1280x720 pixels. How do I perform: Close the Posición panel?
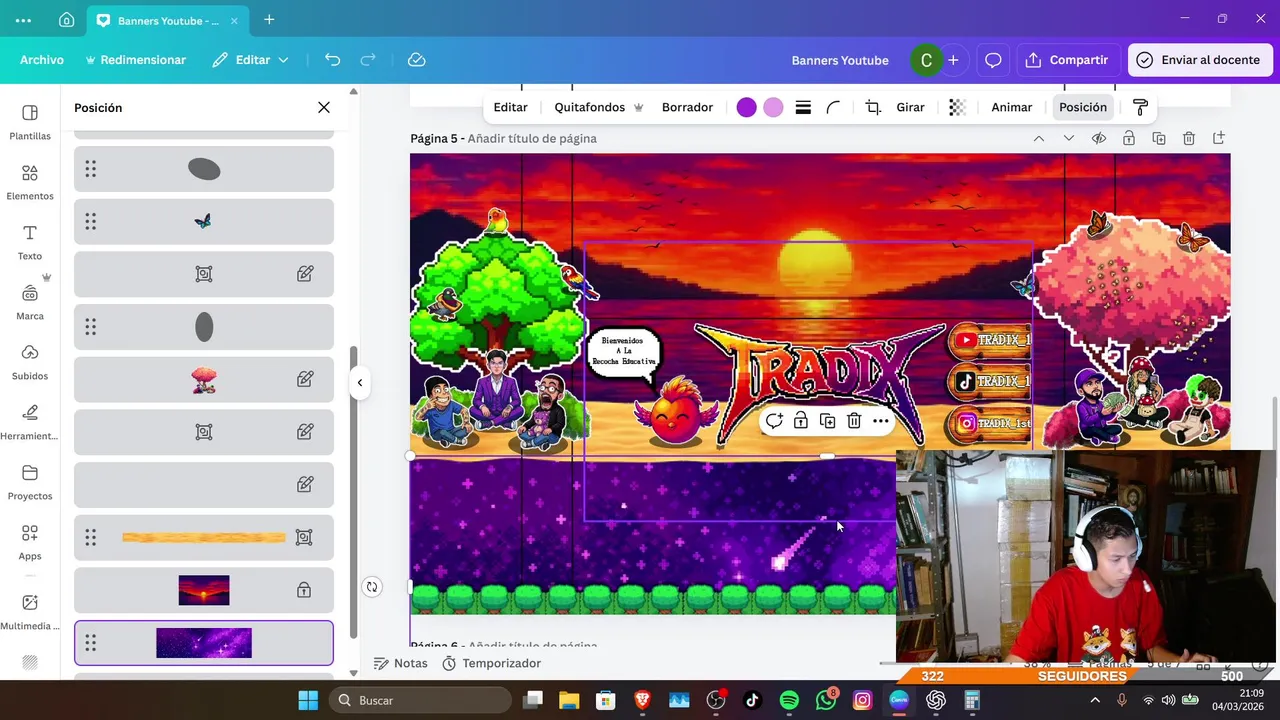(x=324, y=107)
